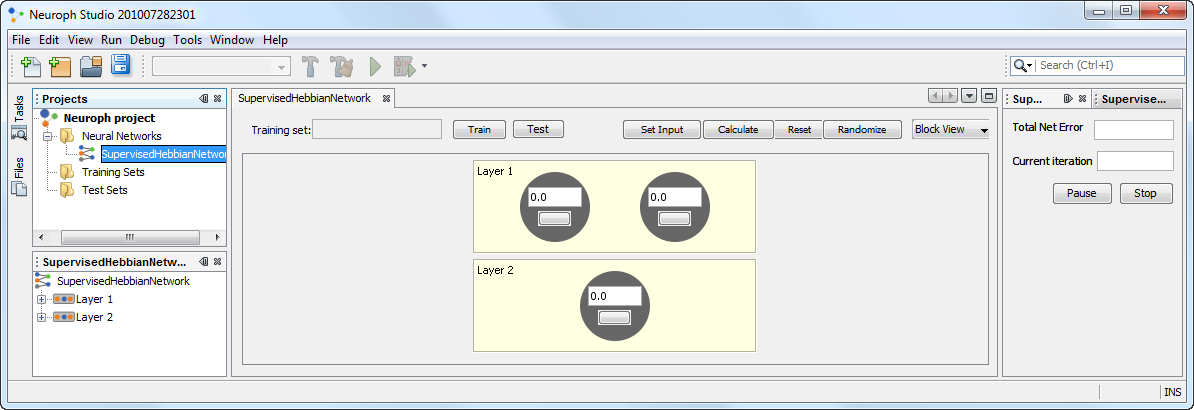Click the search magnifier icon
The width and height of the screenshot is (1194, 410).
(x=1021, y=66)
